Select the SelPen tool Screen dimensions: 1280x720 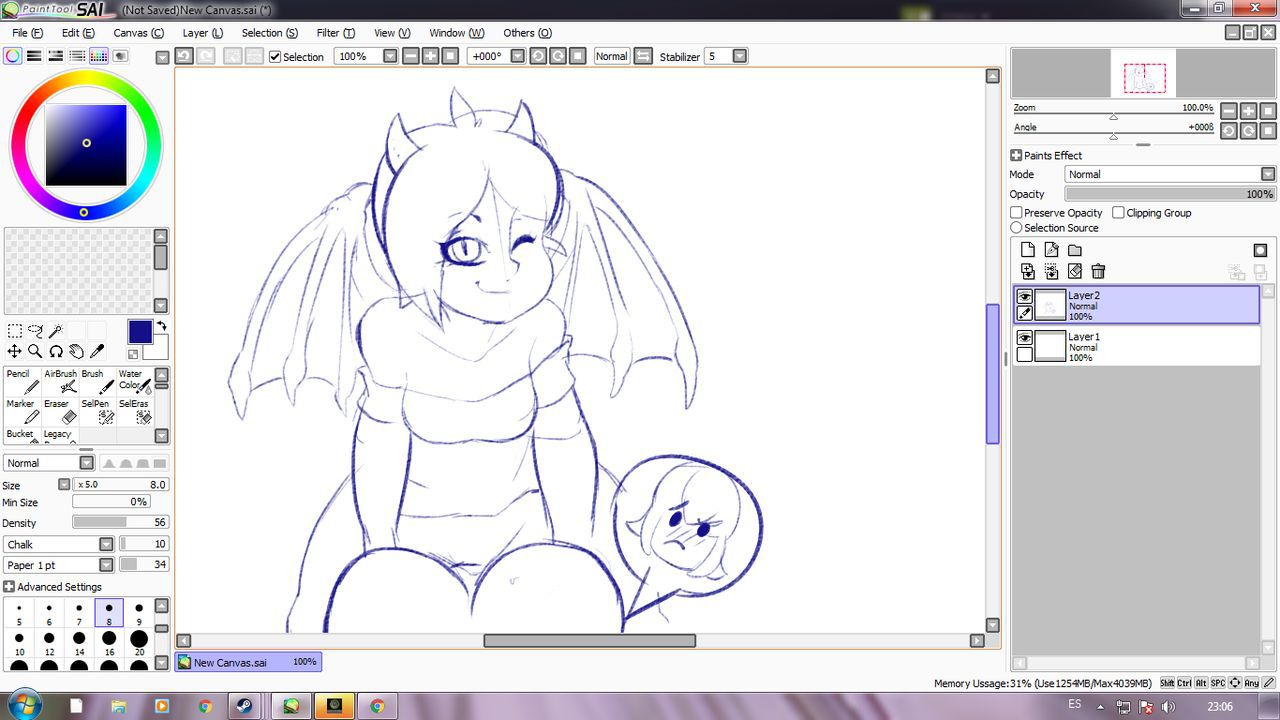coord(97,411)
